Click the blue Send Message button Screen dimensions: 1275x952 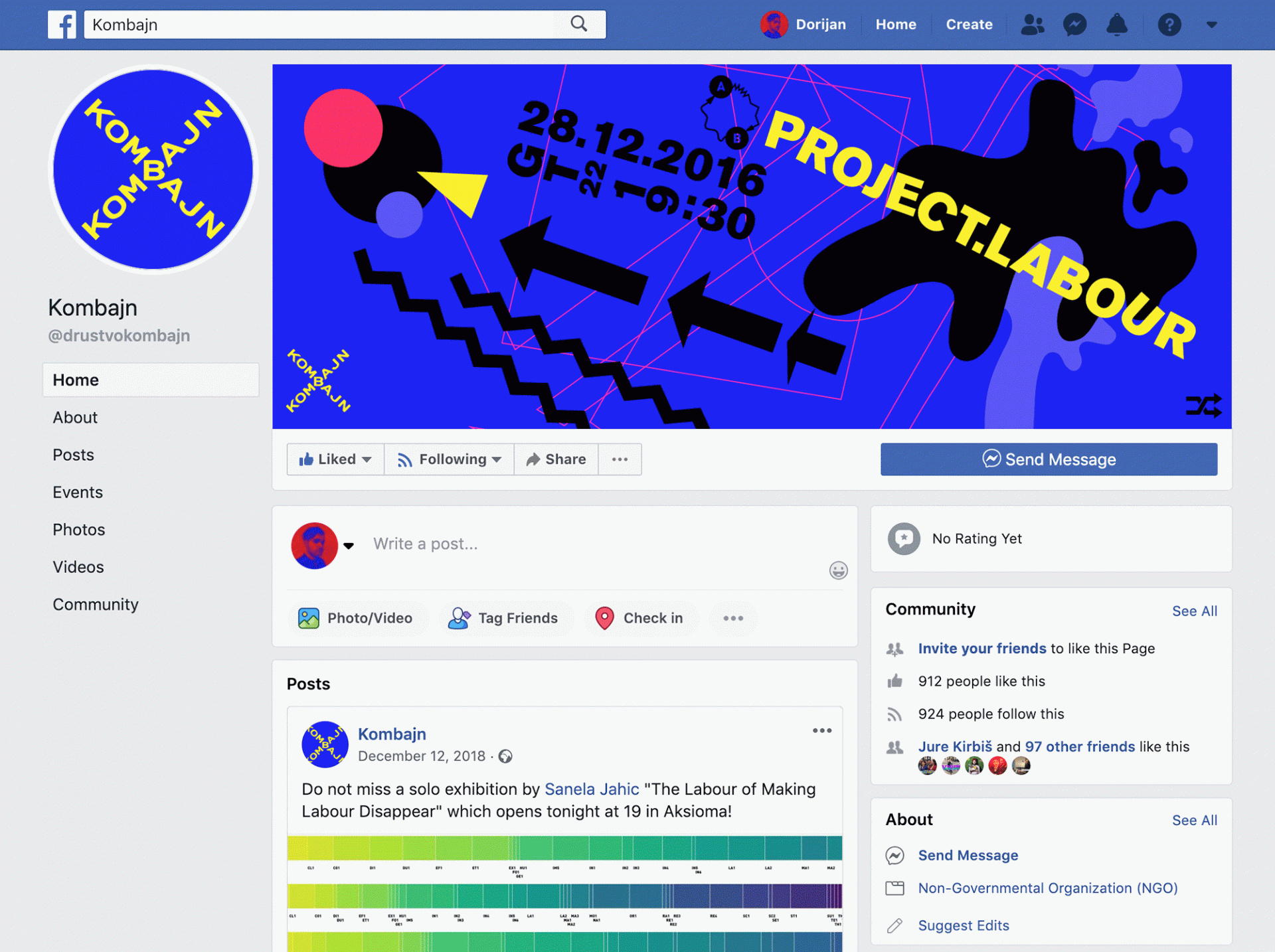point(1049,459)
